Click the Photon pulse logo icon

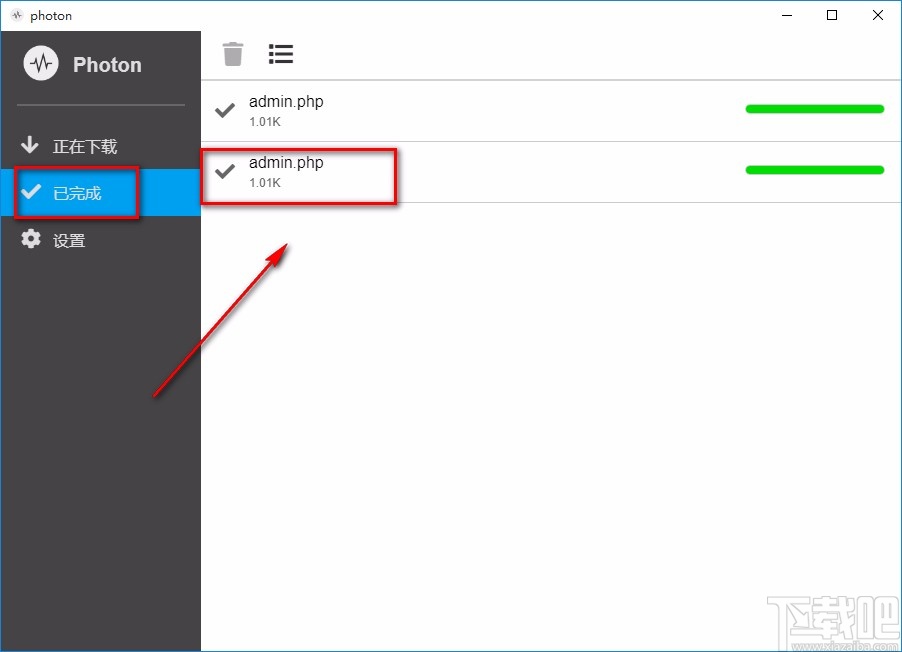pos(41,63)
